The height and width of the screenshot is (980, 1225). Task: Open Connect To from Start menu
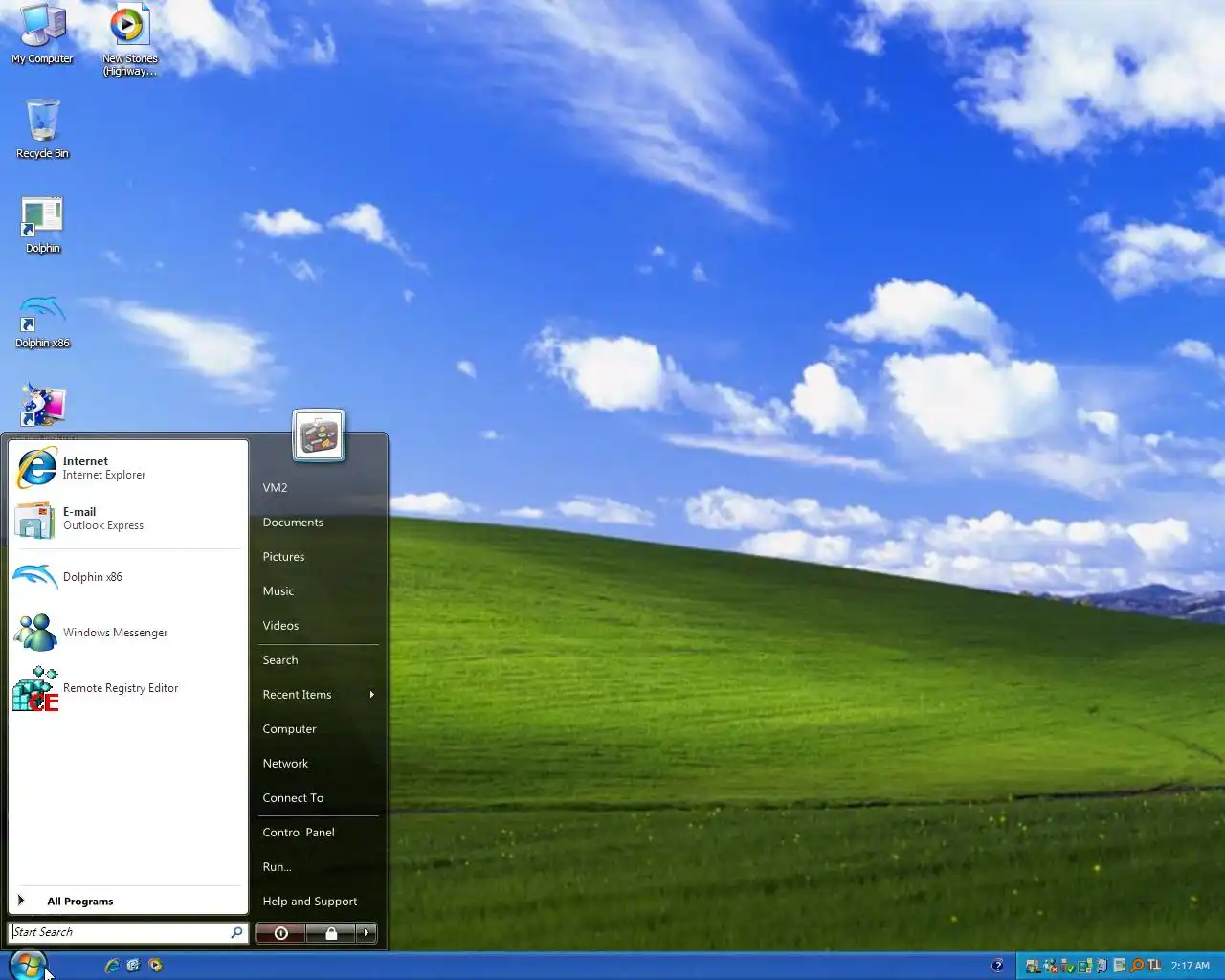[293, 798]
